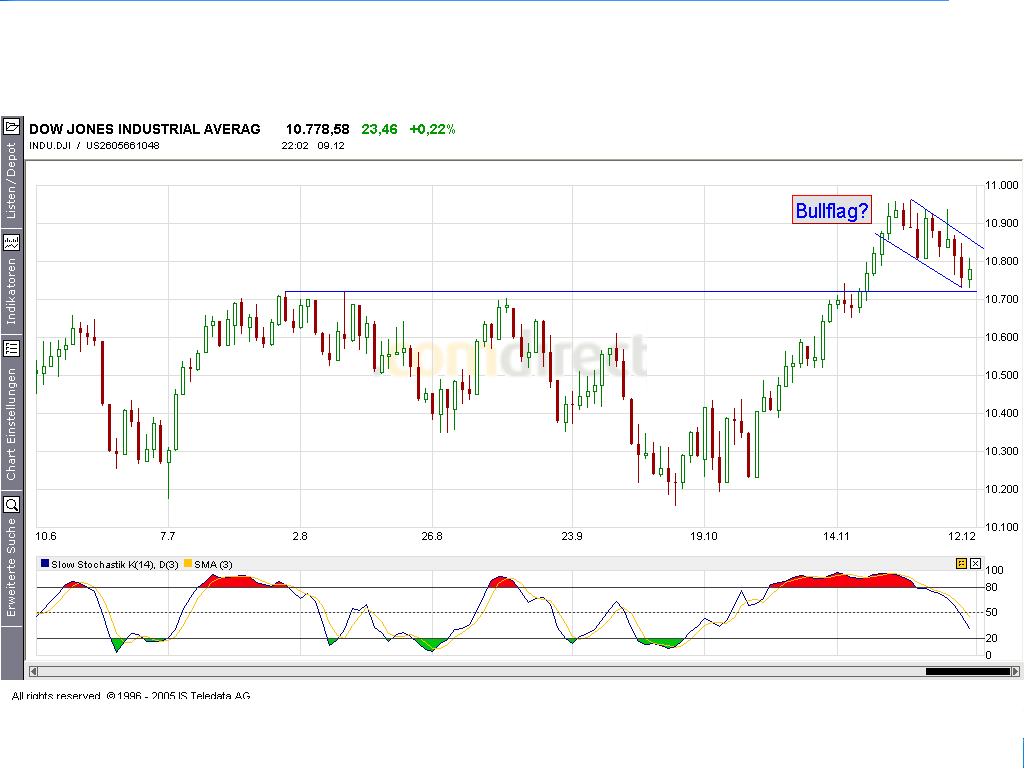Click the black scrollbar thumb

click(968, 671)
